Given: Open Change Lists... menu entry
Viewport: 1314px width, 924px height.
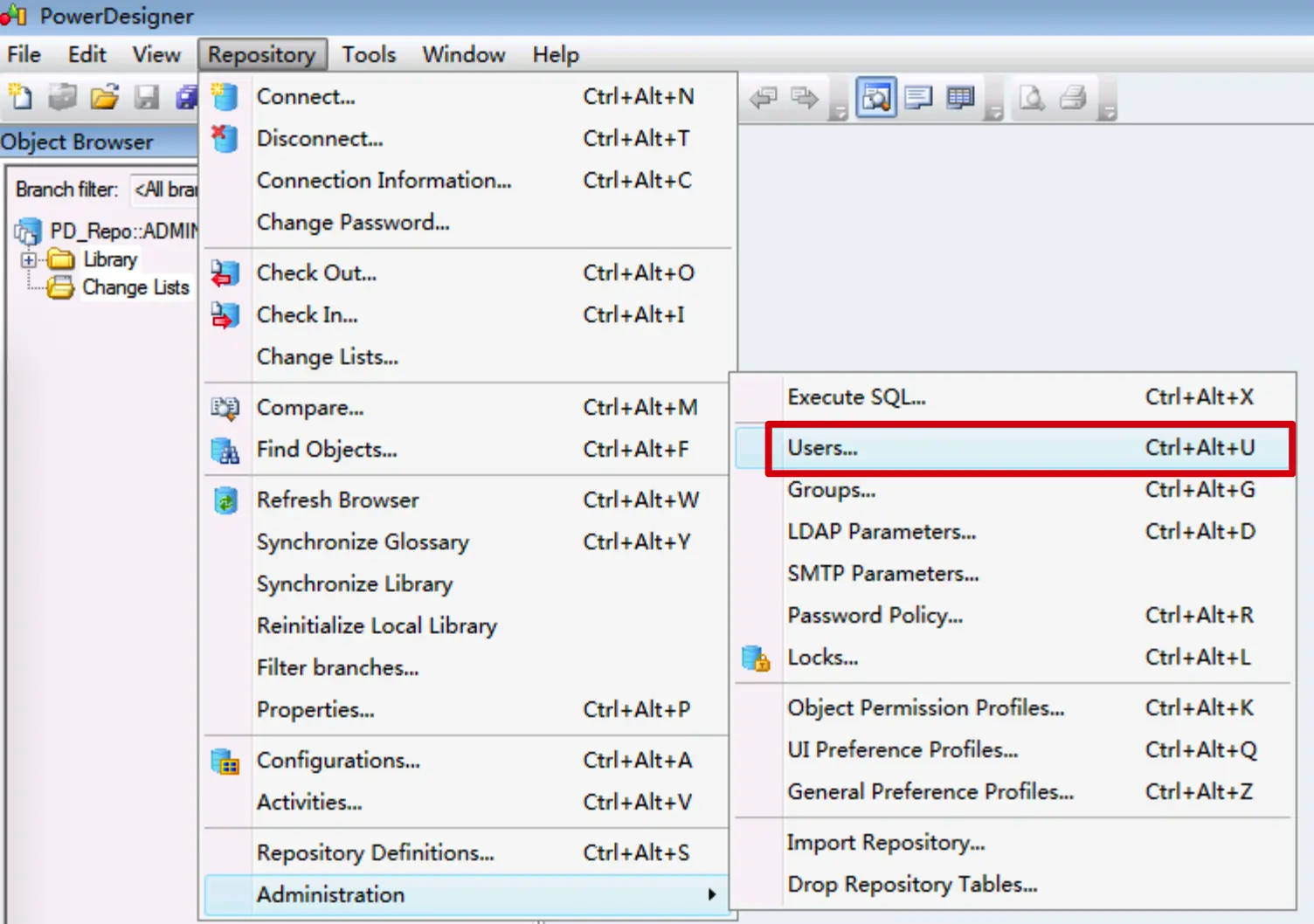Looking at the screenshot, I should (x=468, y=357).
